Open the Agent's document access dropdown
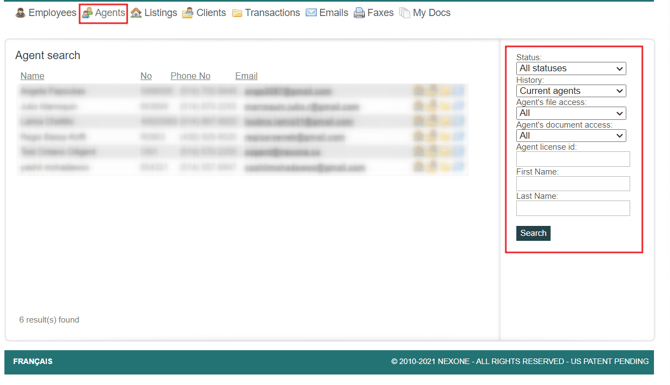670x385 pixels. coord(571,136)
